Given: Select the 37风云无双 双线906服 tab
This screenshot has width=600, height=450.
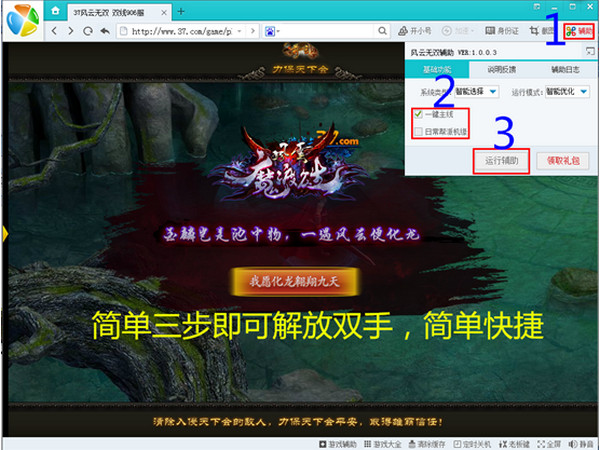Looking at the screenshot, I should (119, 13).
